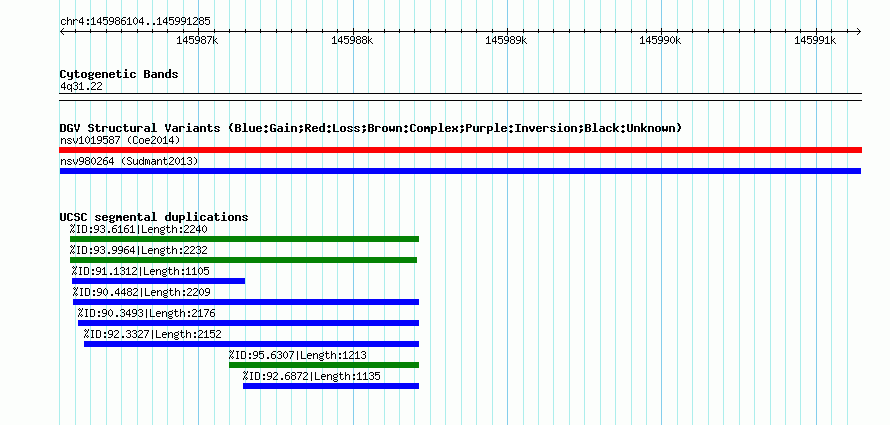Open the Cytogenetic Bands track title
This screenshot has width=890, height=425.
[x=119, y=74]
